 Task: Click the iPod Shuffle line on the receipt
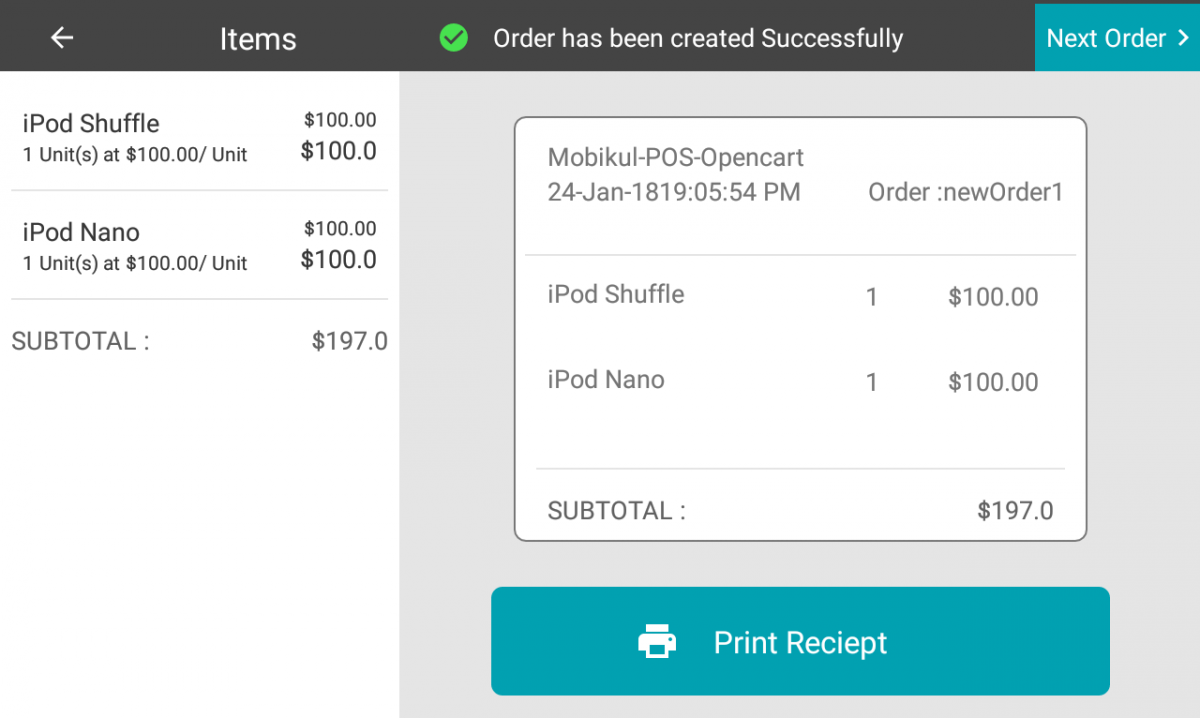(615, 294)
